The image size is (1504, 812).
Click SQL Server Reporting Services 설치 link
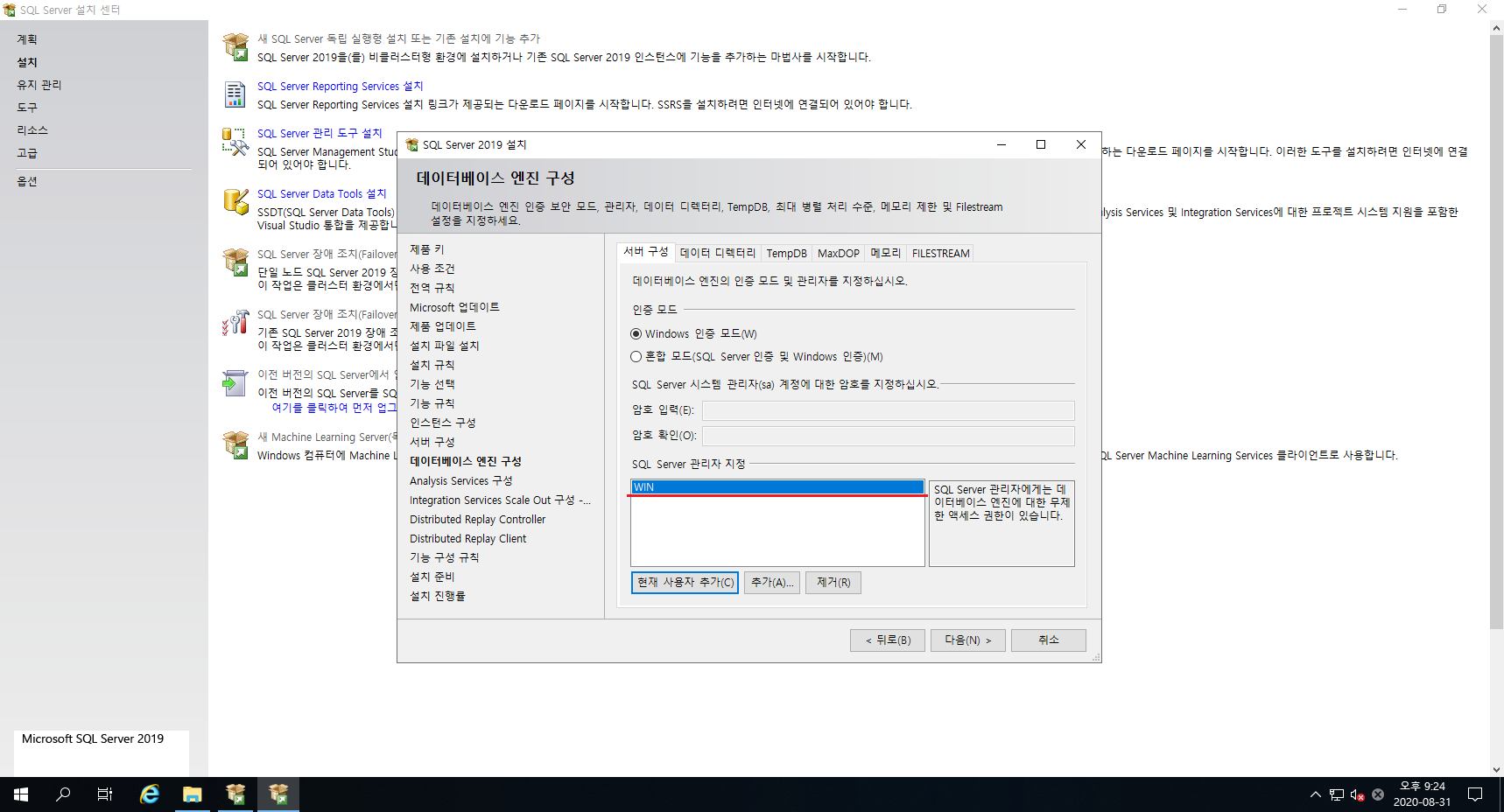click(340, 86)
